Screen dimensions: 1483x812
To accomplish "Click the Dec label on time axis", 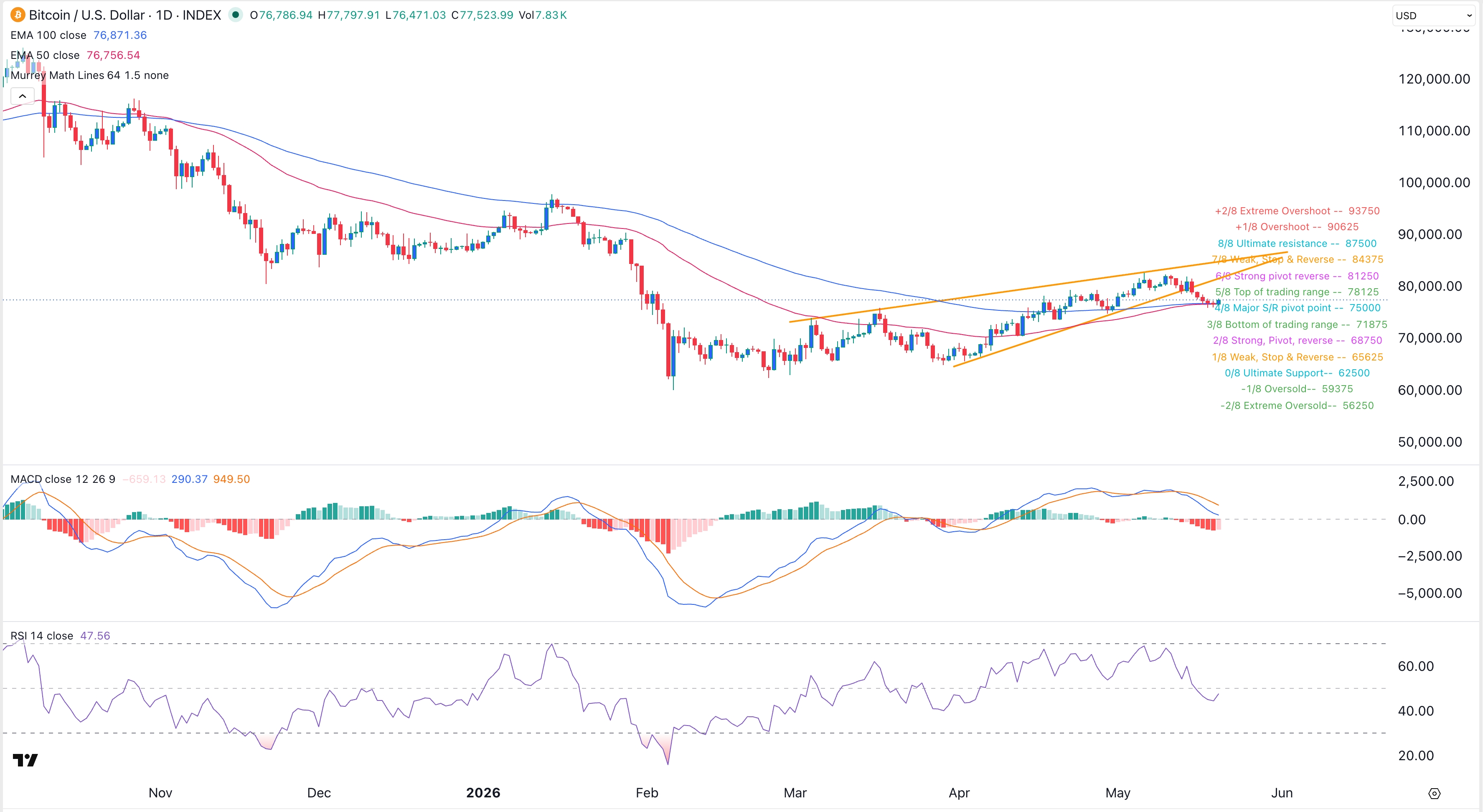I will [319, 793].
